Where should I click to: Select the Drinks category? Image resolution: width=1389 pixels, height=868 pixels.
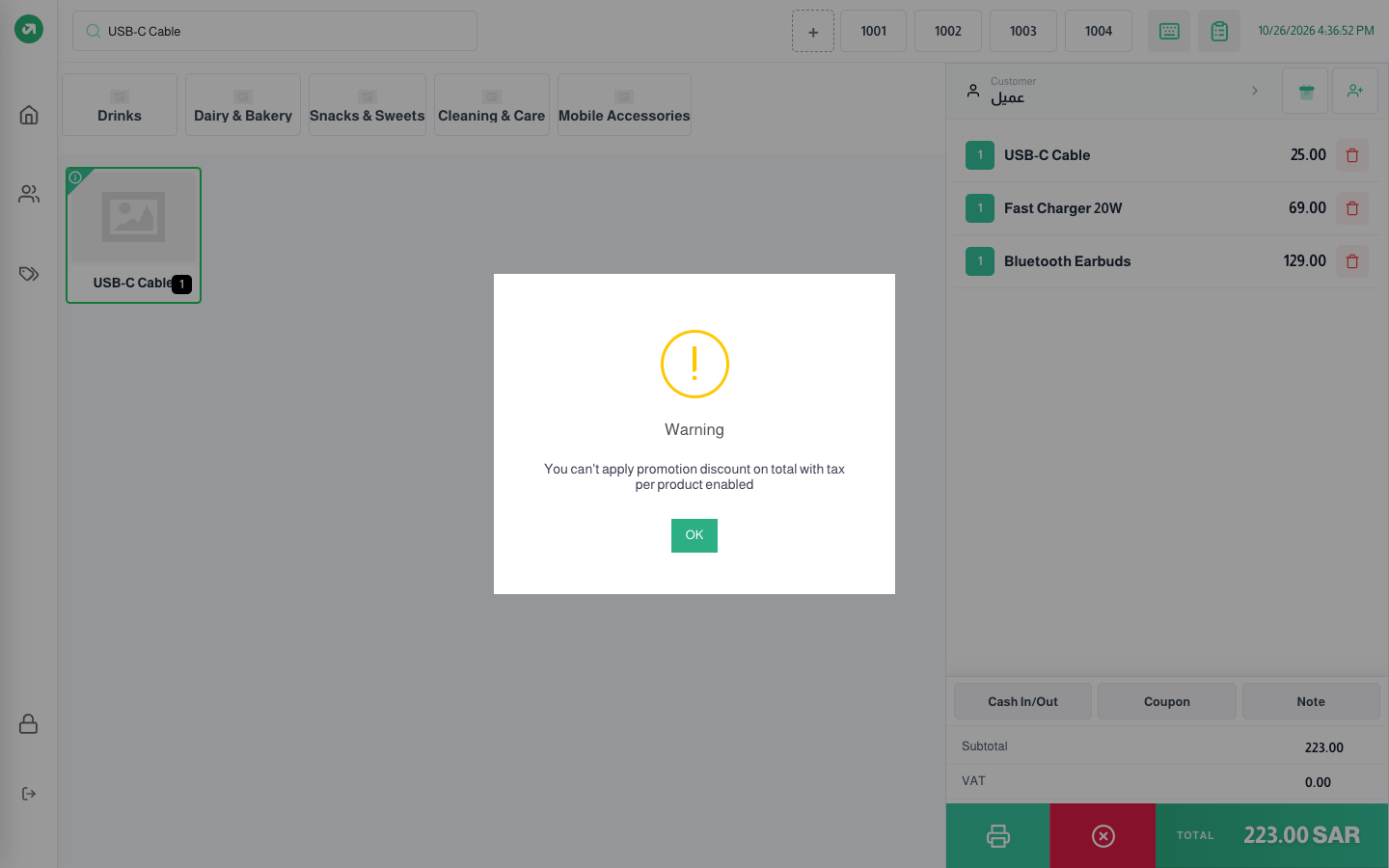(x=120, y=104)
